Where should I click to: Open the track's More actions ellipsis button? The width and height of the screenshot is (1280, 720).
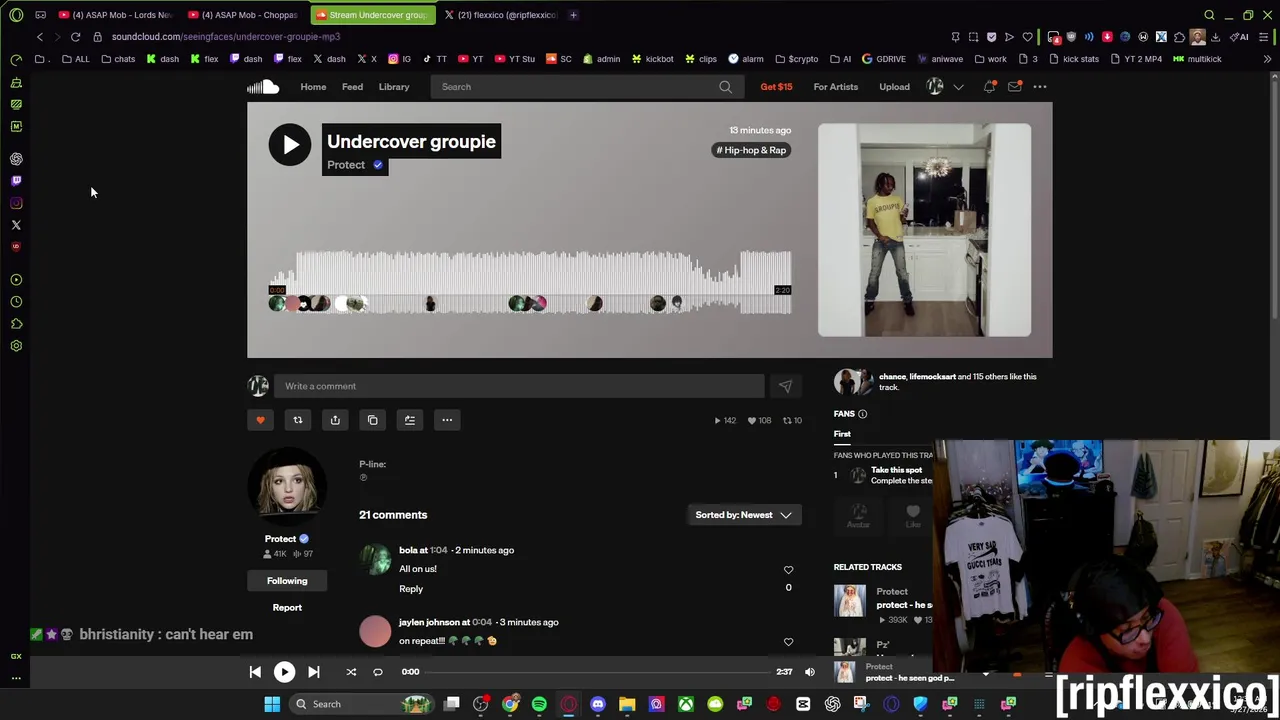pos(447,420)
